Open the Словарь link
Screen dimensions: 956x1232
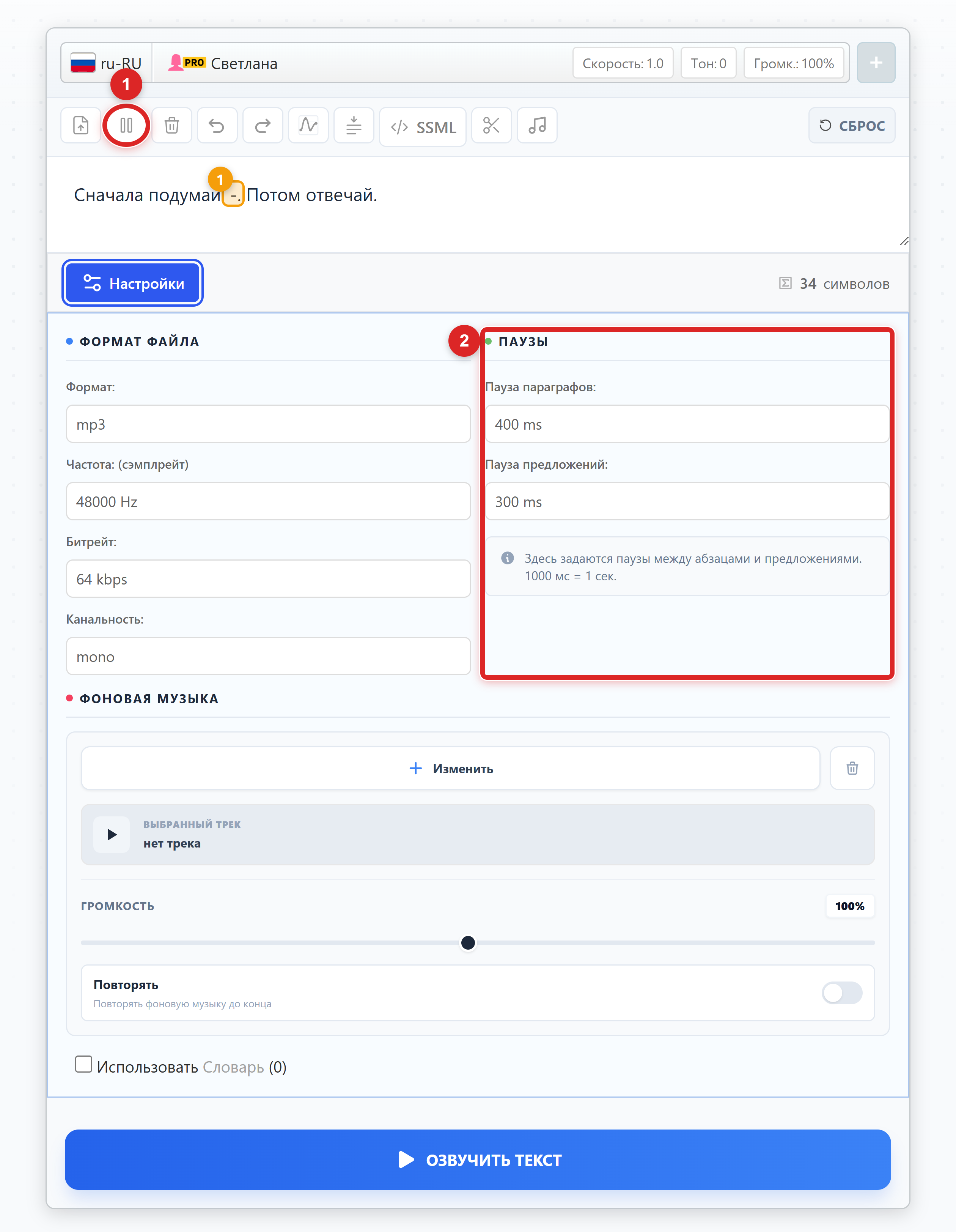tap(233, 1067)
